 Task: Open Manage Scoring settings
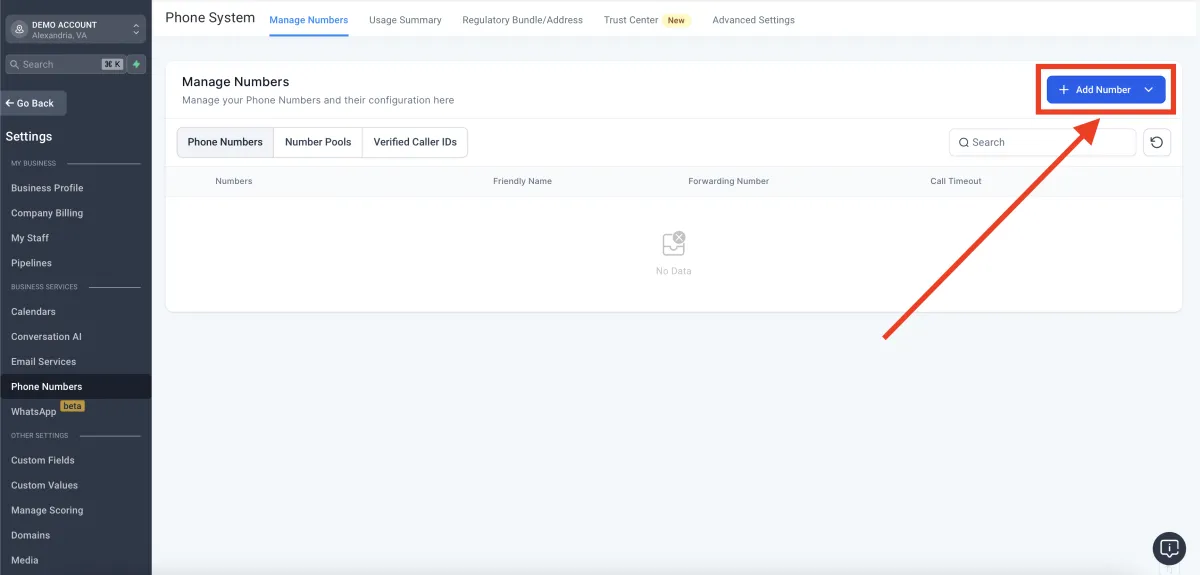coord(47,510)
